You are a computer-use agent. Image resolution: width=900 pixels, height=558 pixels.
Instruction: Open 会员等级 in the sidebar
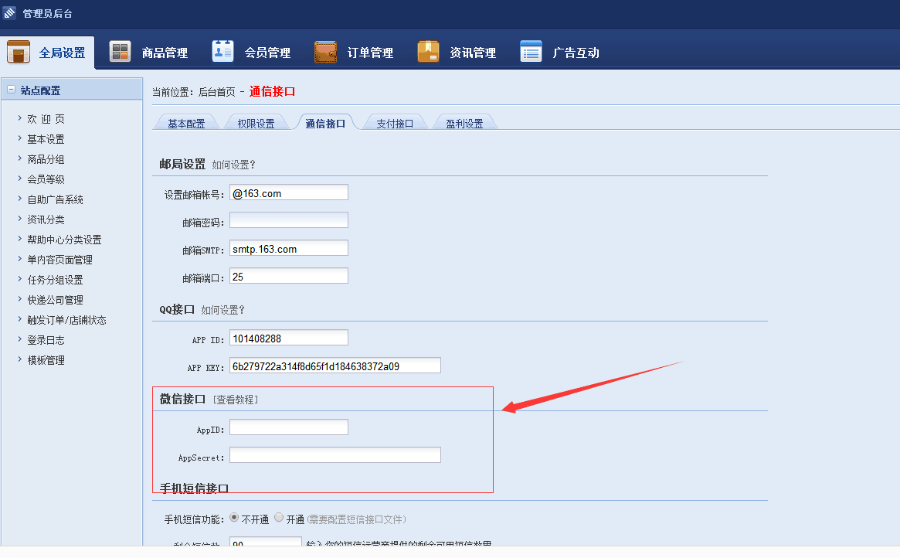[x=46, y=179]
